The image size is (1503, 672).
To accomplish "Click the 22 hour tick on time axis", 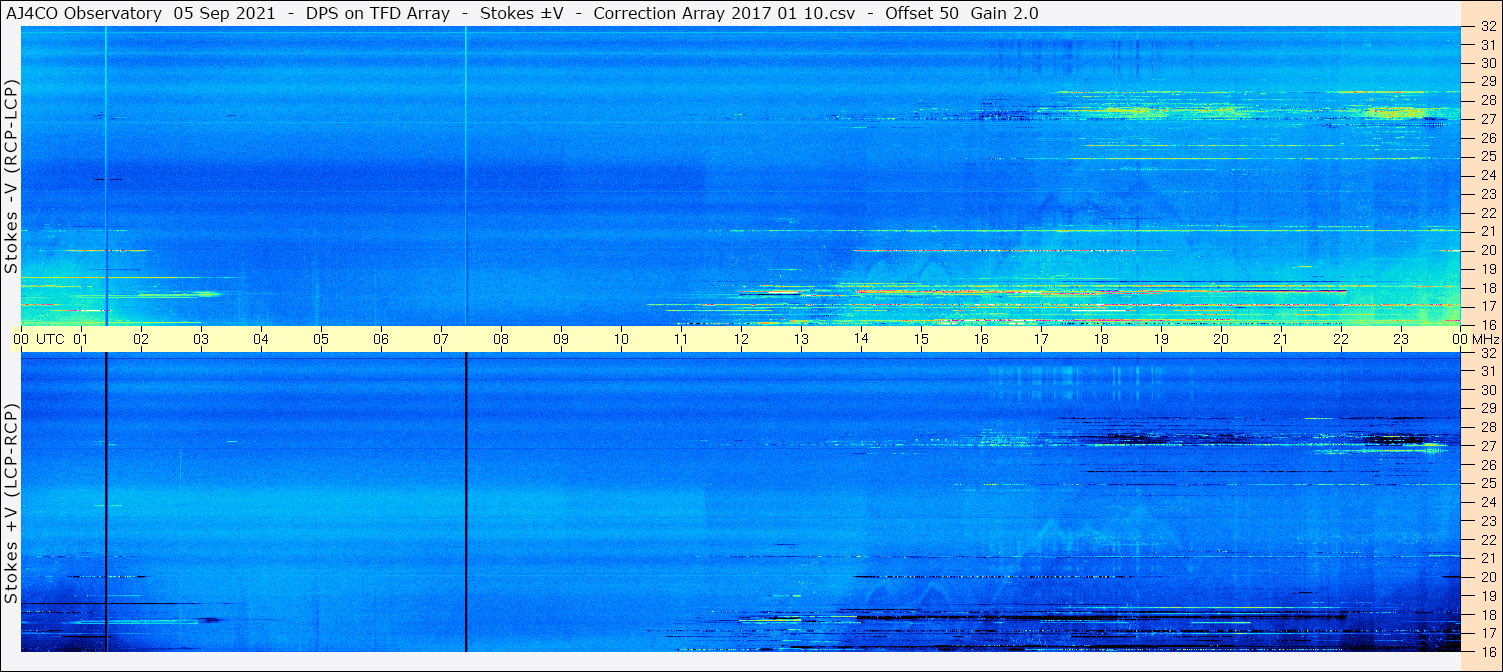I will 1341,339.
